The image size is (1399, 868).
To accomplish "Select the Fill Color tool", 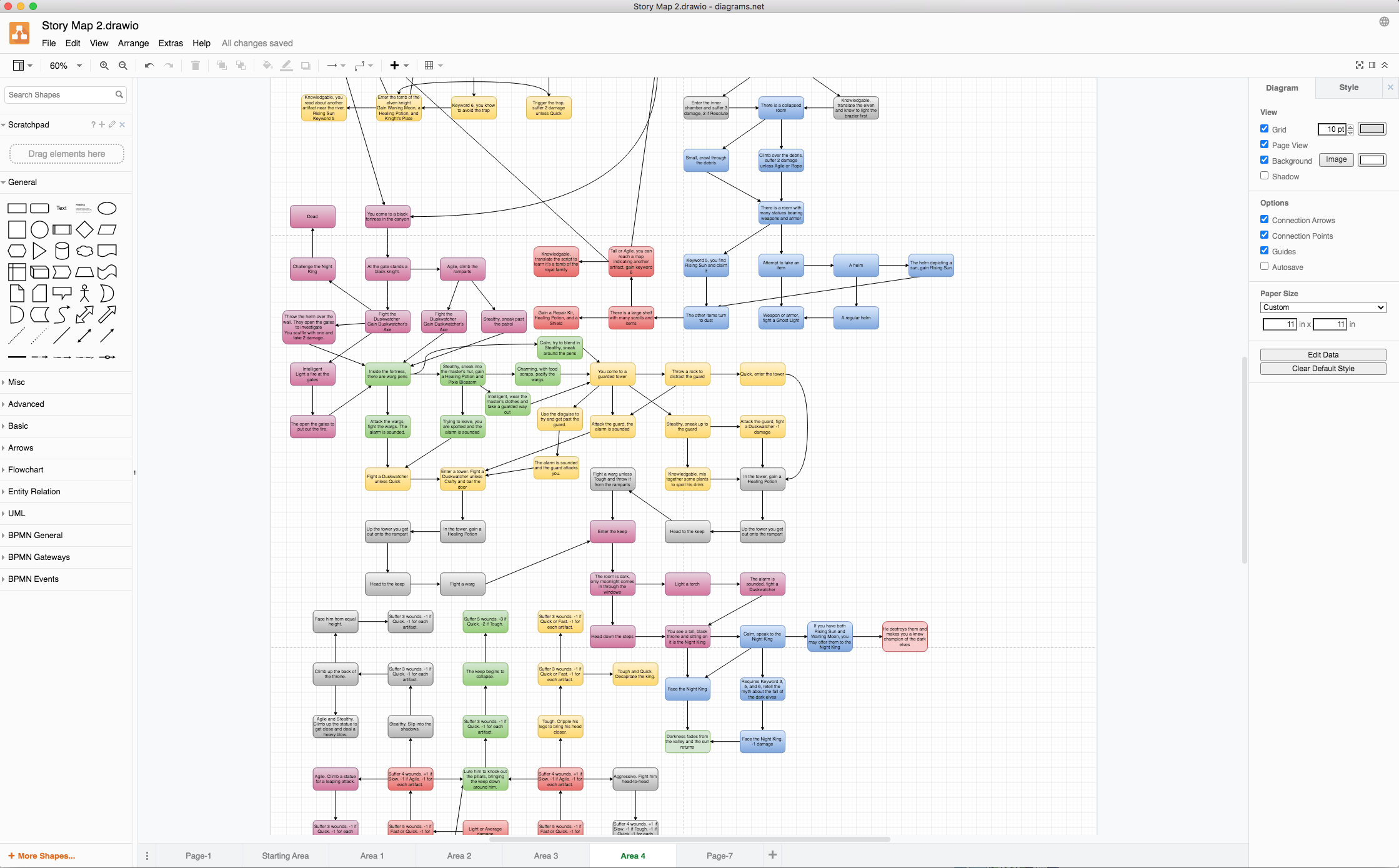I will 267,65.
